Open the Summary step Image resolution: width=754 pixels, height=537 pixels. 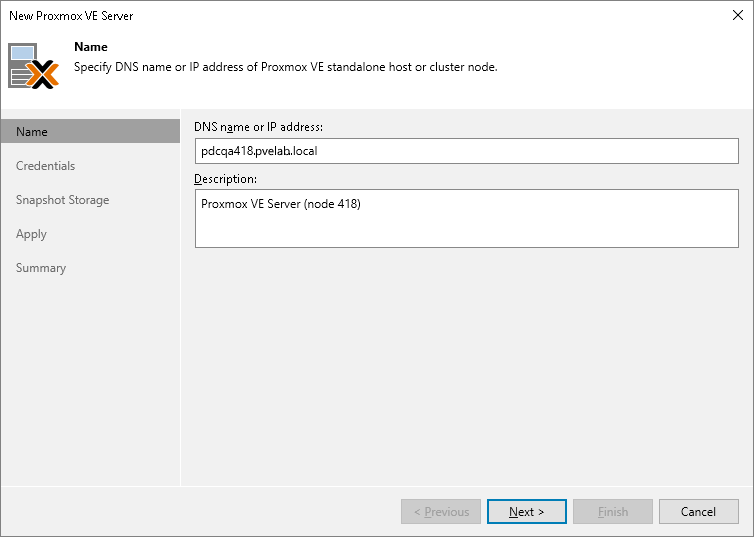(x=41, y=268)
